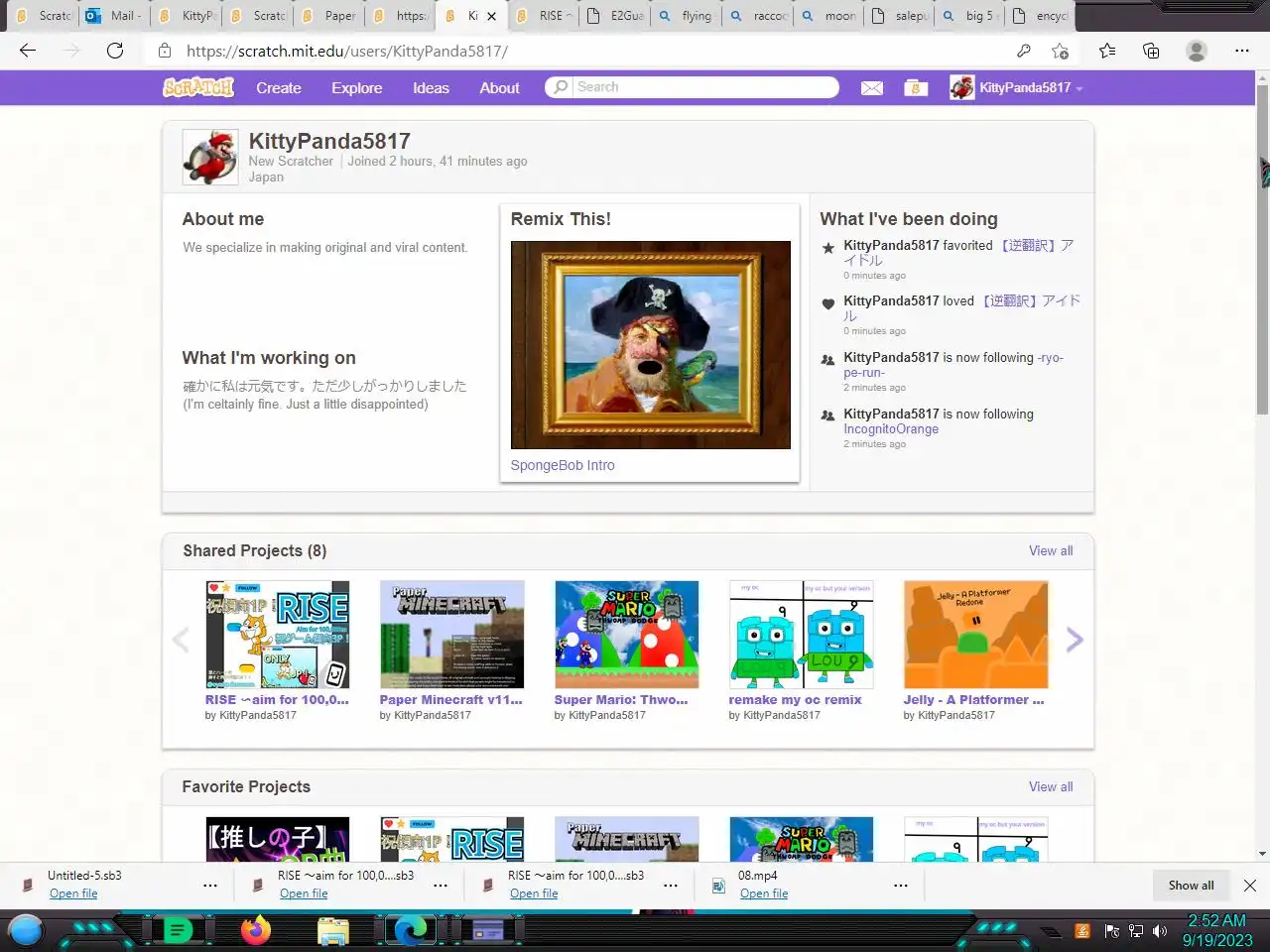Open My Stuff folder icon
The height and width of the screenshot is (952, 1270).
coord(916,88)
